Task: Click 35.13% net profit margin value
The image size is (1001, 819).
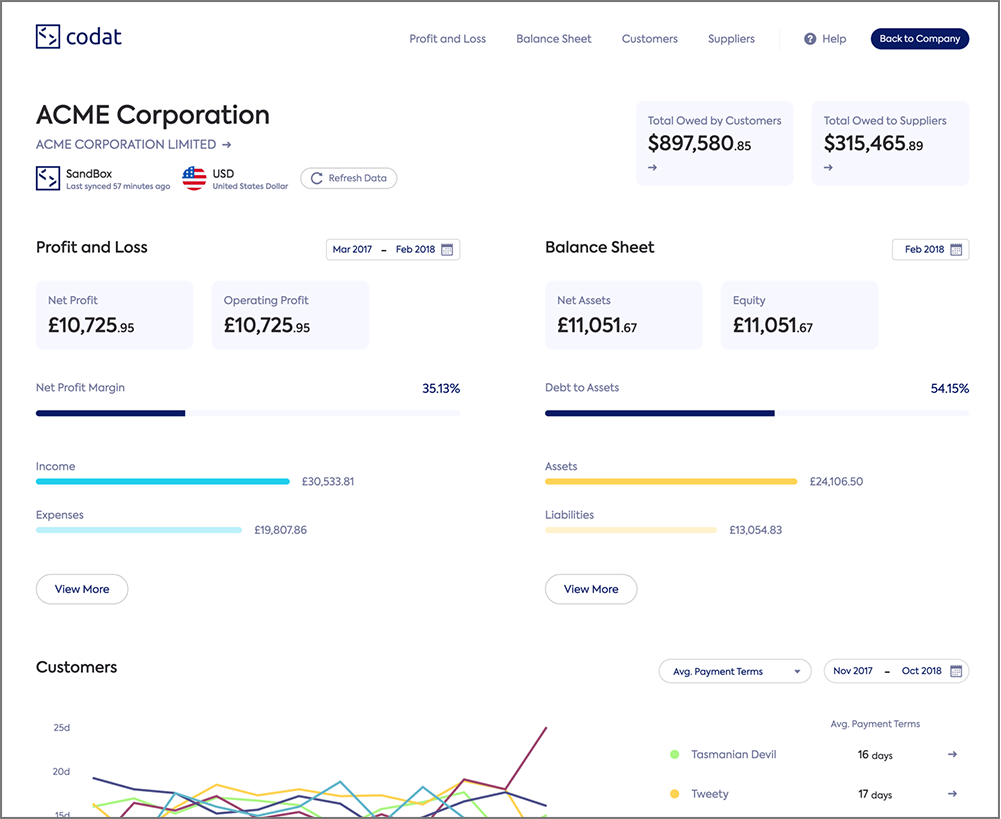Action: pos(441,389)
